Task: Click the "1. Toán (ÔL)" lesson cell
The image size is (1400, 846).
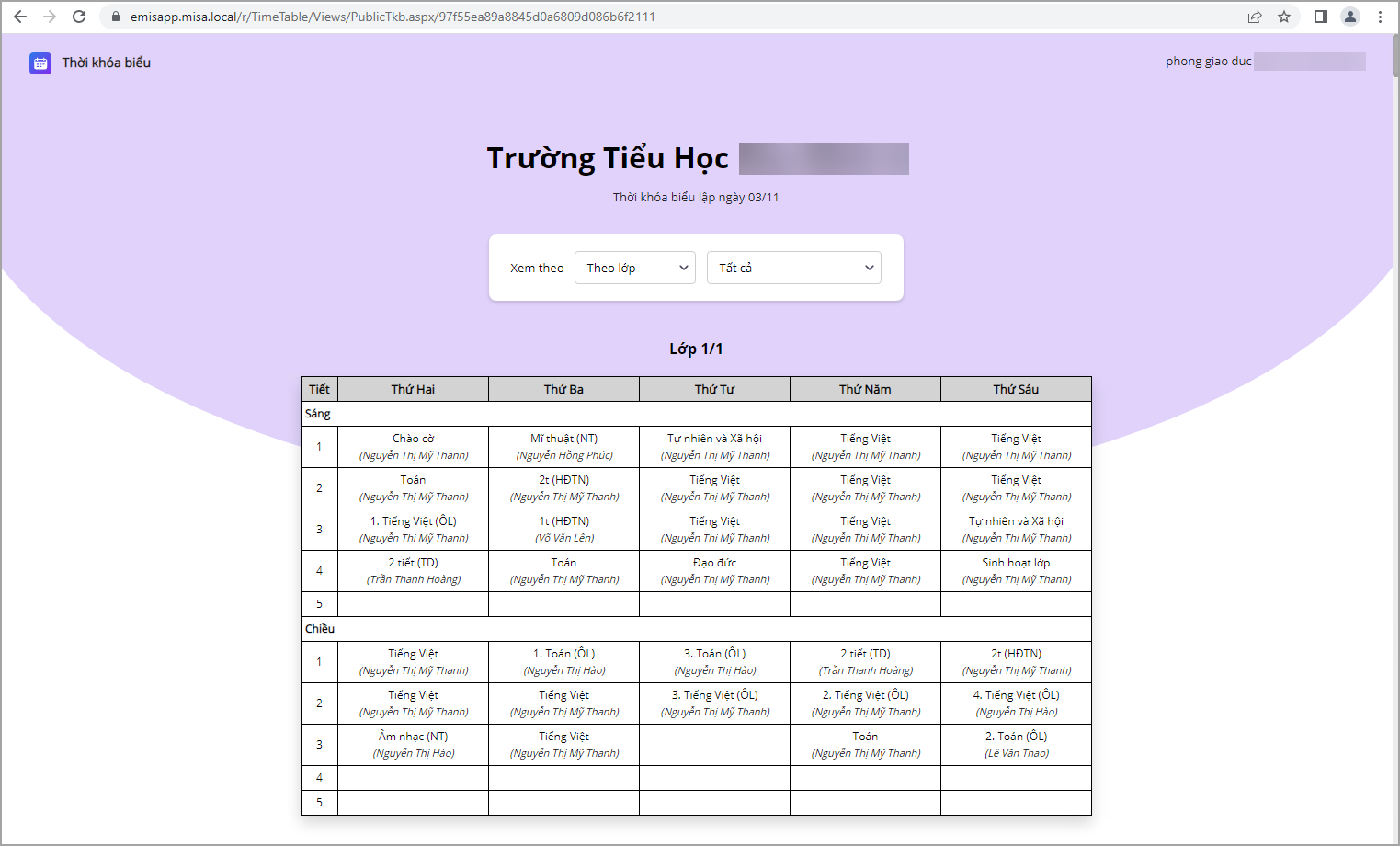Action: pos(563,662)
